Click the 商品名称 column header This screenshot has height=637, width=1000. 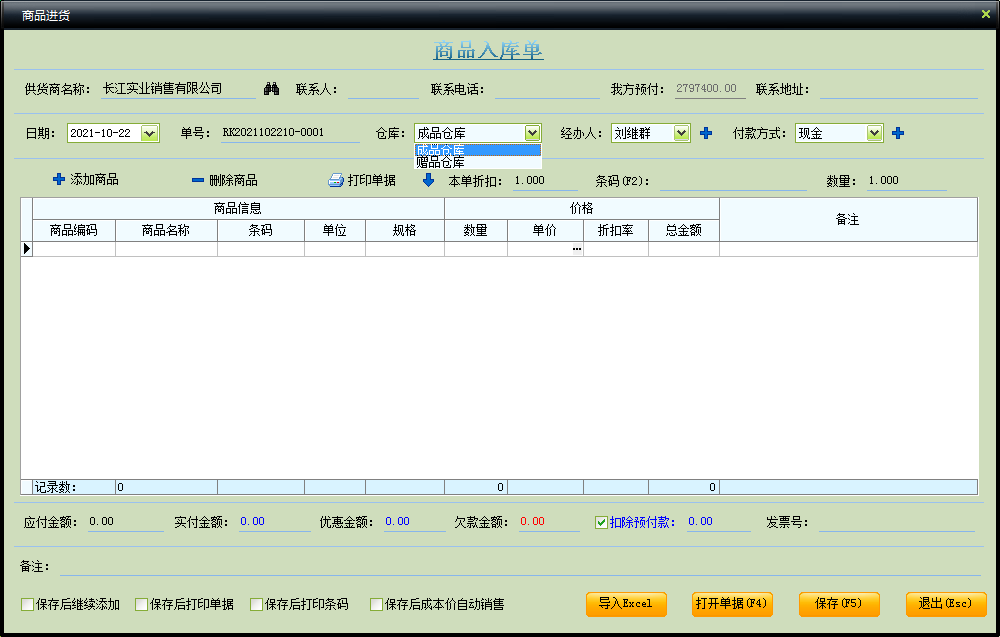tap(166, 230)
